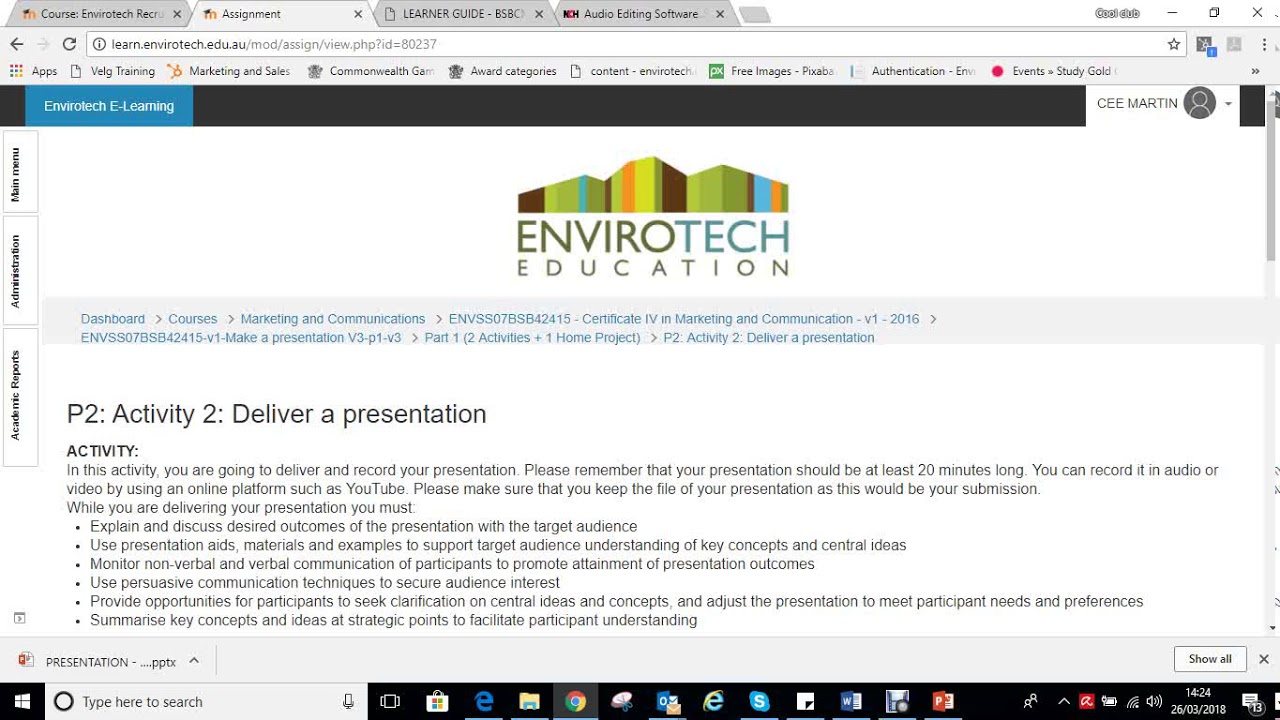The width and height of the screenshot is (1280, 720).
Task: Show all downloads
Action: (x=1210, y=659)
